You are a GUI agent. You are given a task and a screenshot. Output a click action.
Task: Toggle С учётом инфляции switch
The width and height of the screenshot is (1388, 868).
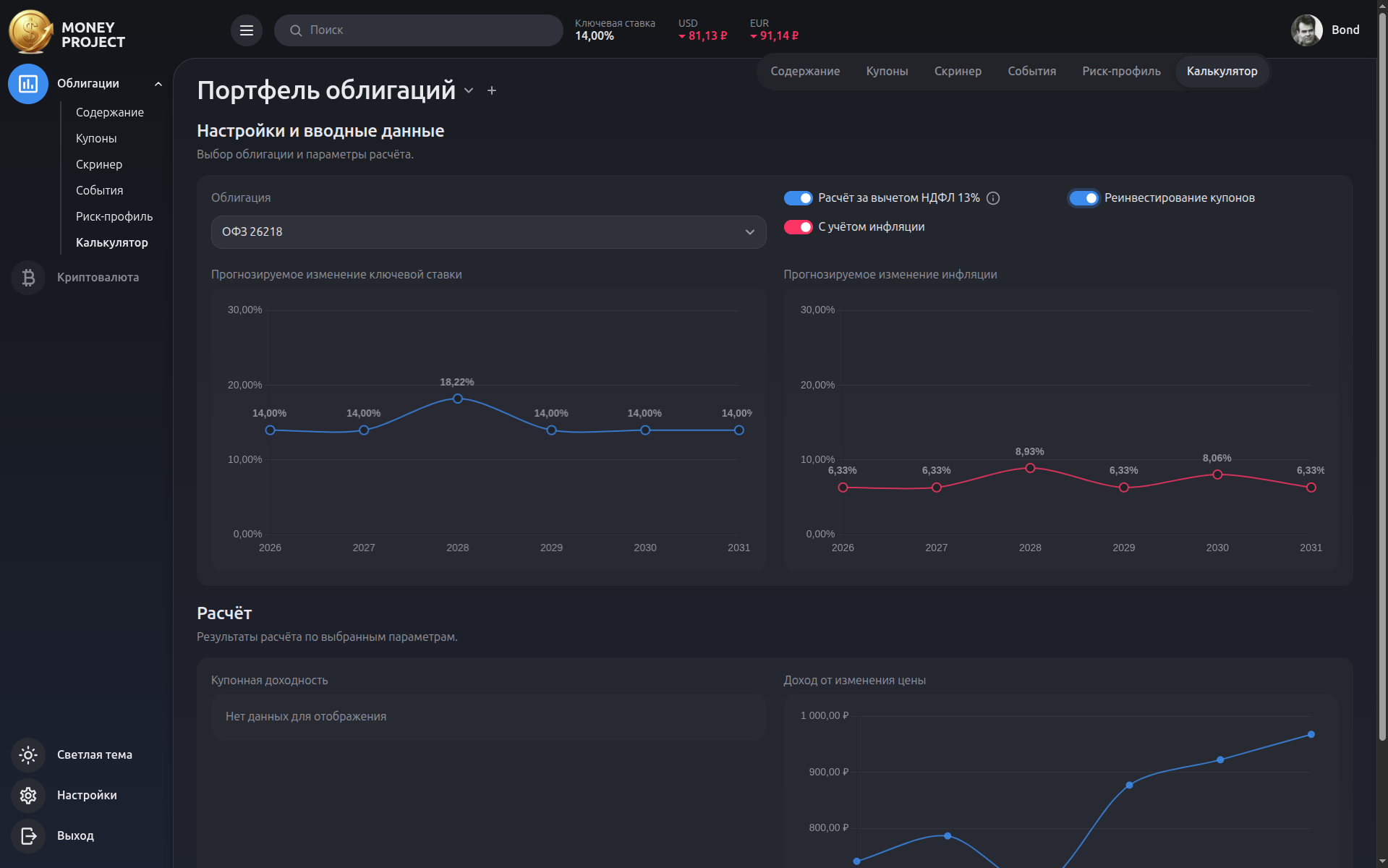tap(798, 227)
